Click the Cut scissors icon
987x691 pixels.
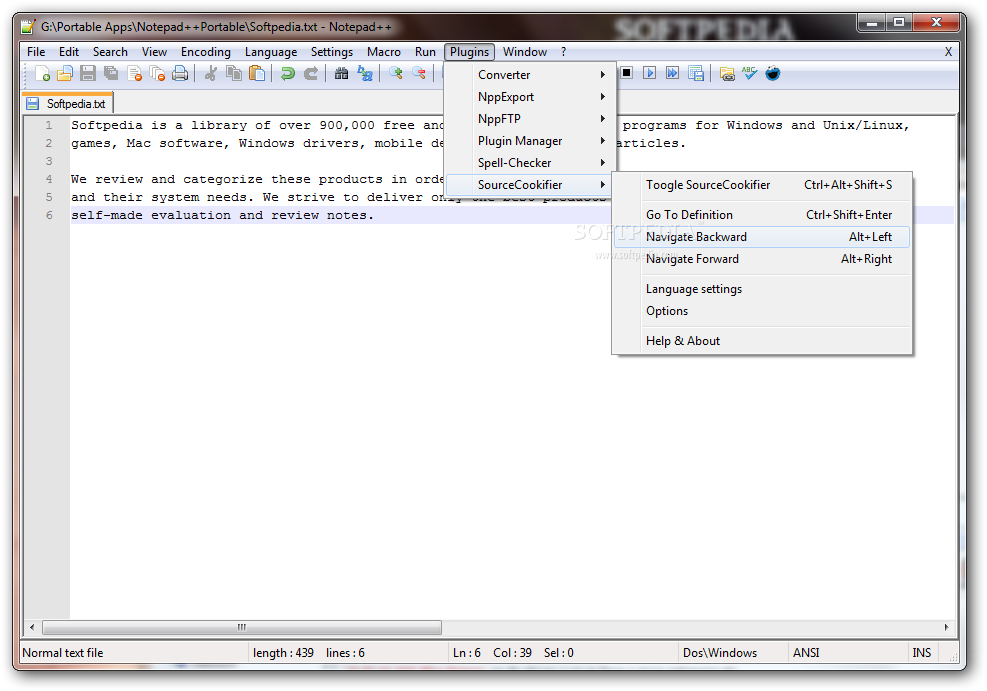(211, 74)
